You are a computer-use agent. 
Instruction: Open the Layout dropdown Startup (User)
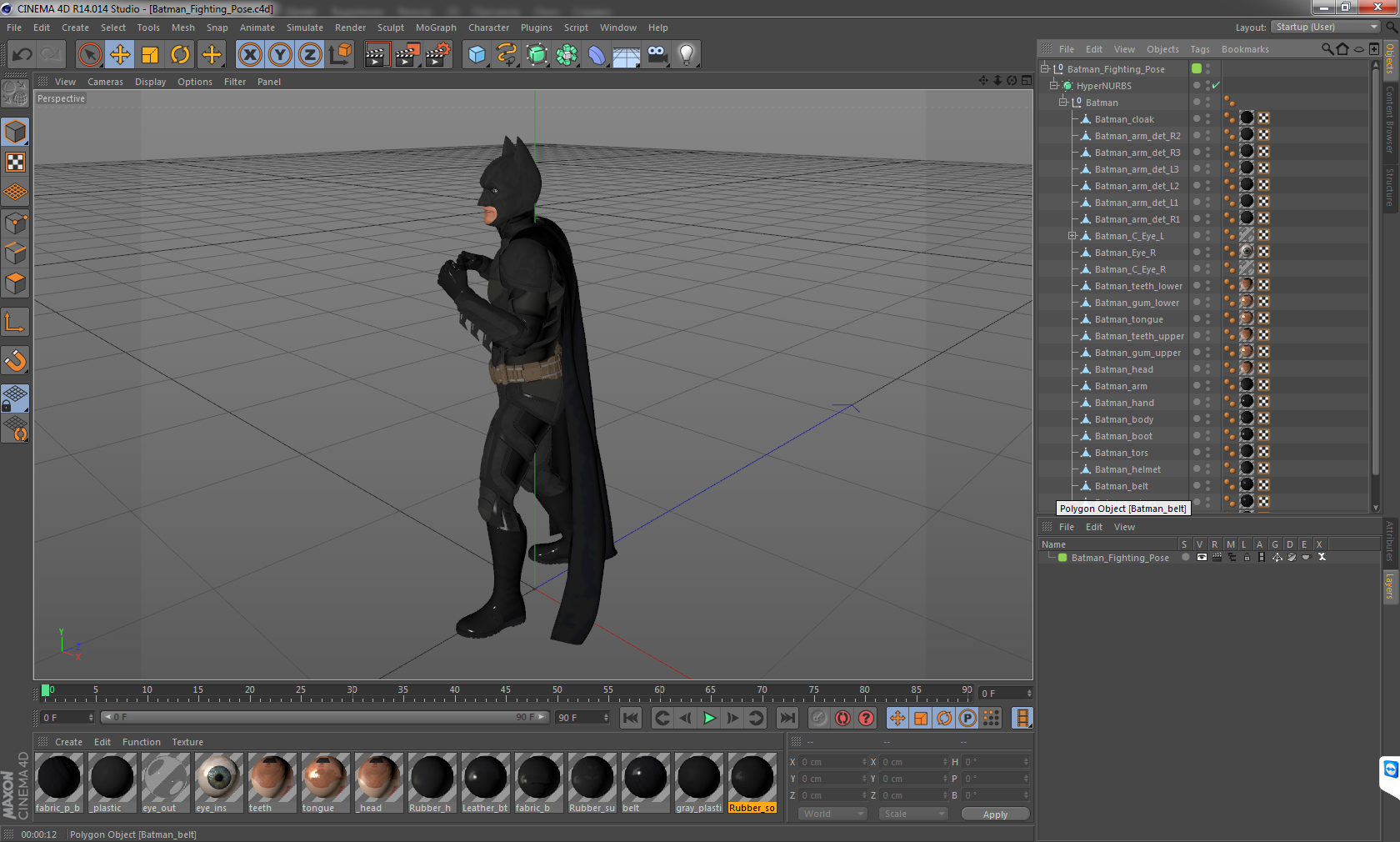pyautogui.click(x=1327, y=27)
